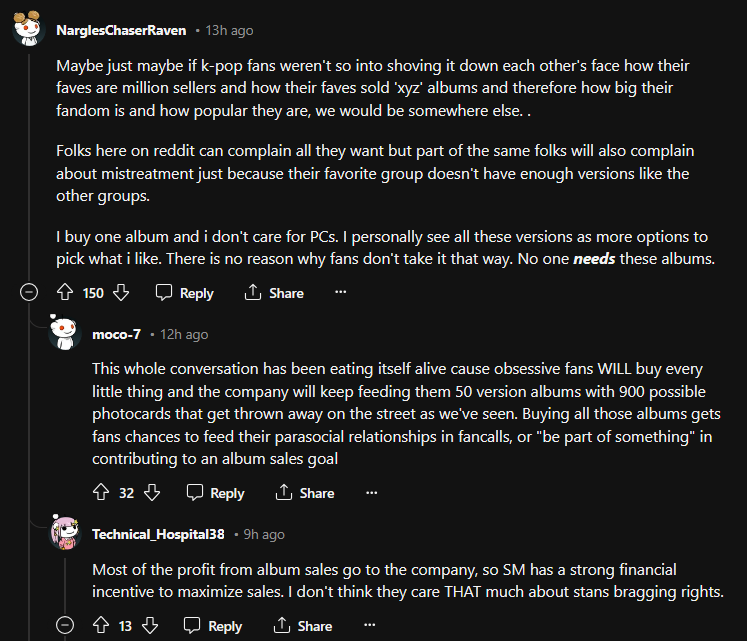The height and width of the screenshot is (641, 747).
Task: Upvote moco-7's comment
Action: [x=100, y=493]
